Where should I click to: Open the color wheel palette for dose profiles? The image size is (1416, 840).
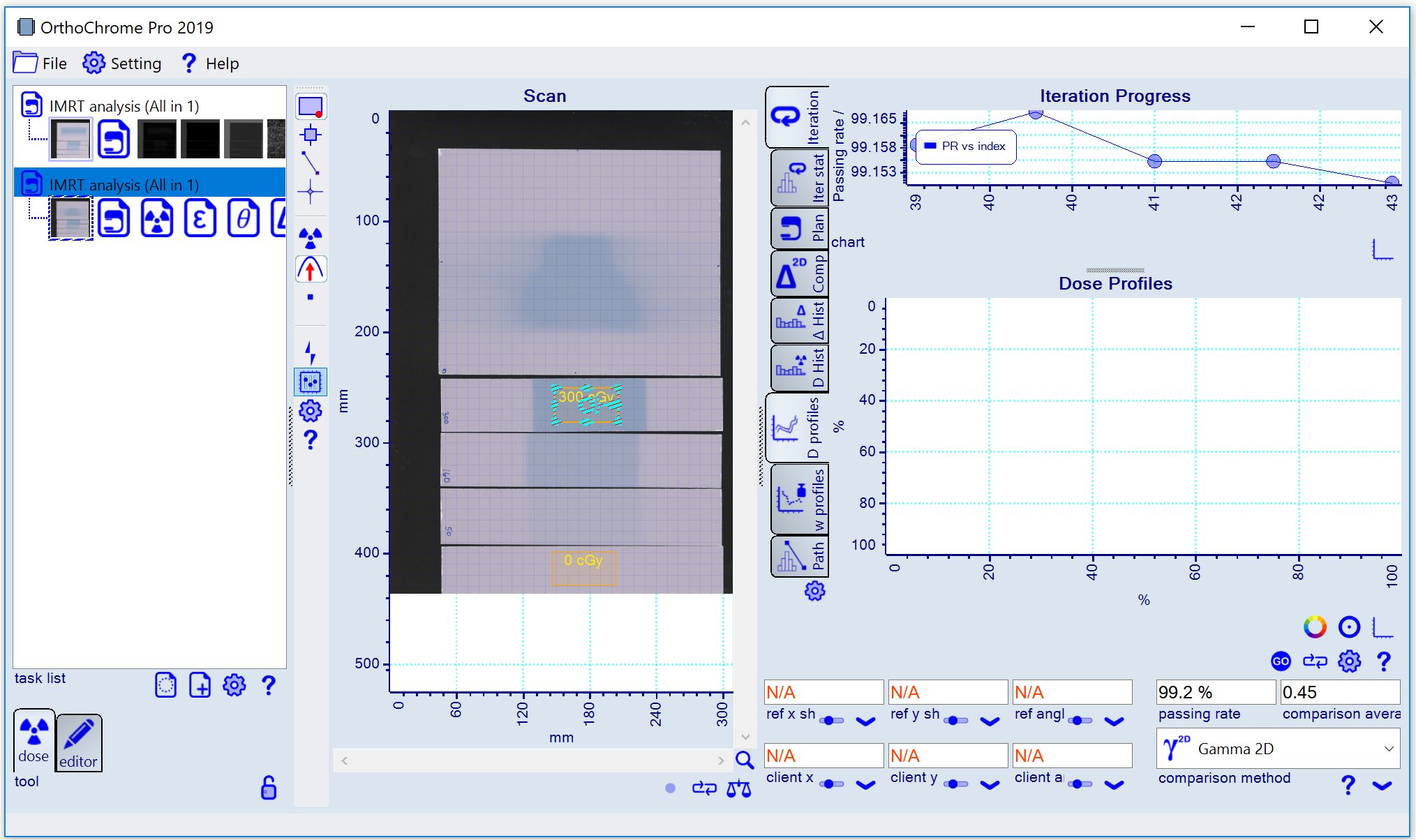(1315, 627)
